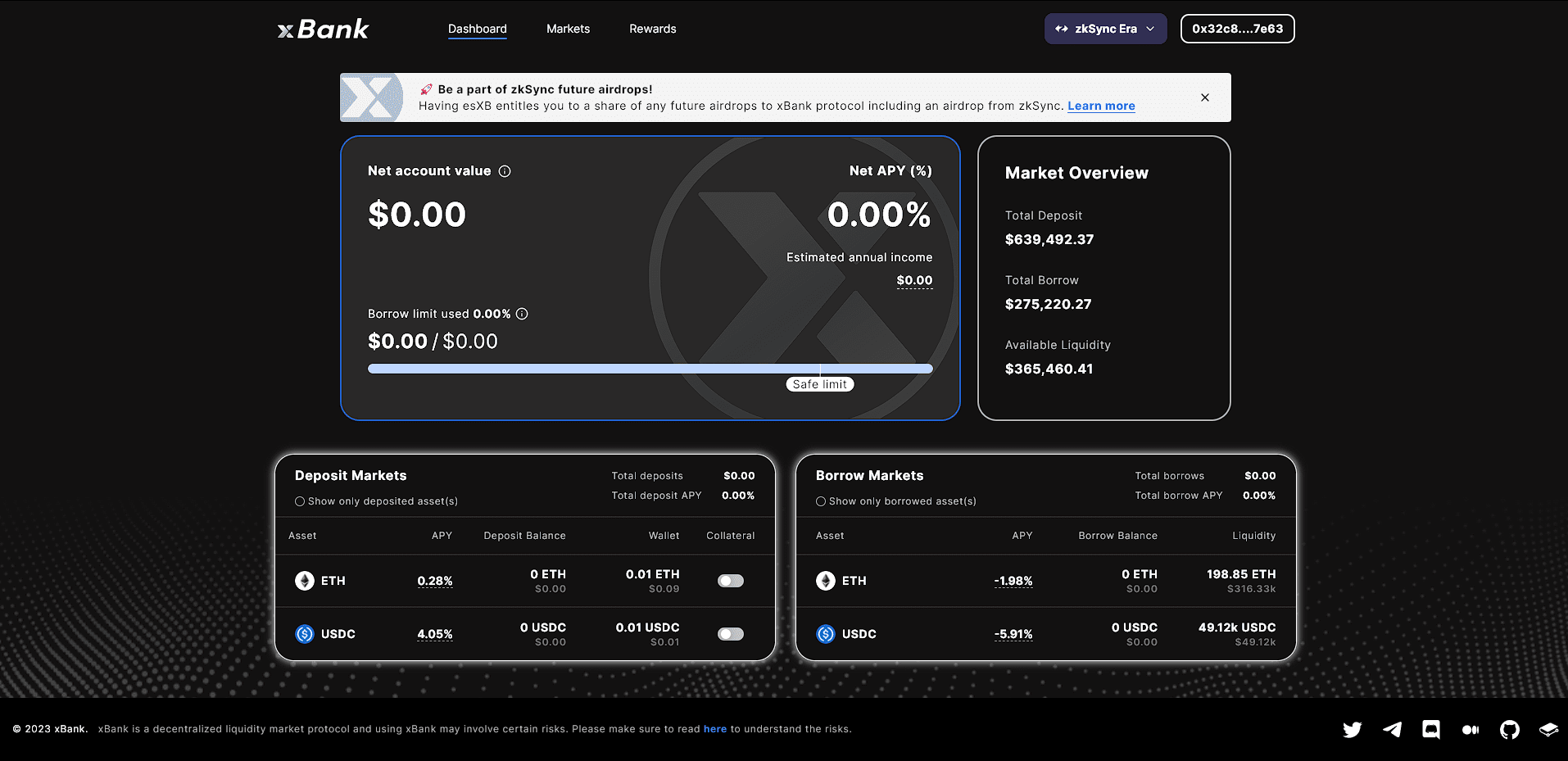Click the Market Overview heading
Image resolution: width=1568 pixels, height=761 pixels.
1077,173
